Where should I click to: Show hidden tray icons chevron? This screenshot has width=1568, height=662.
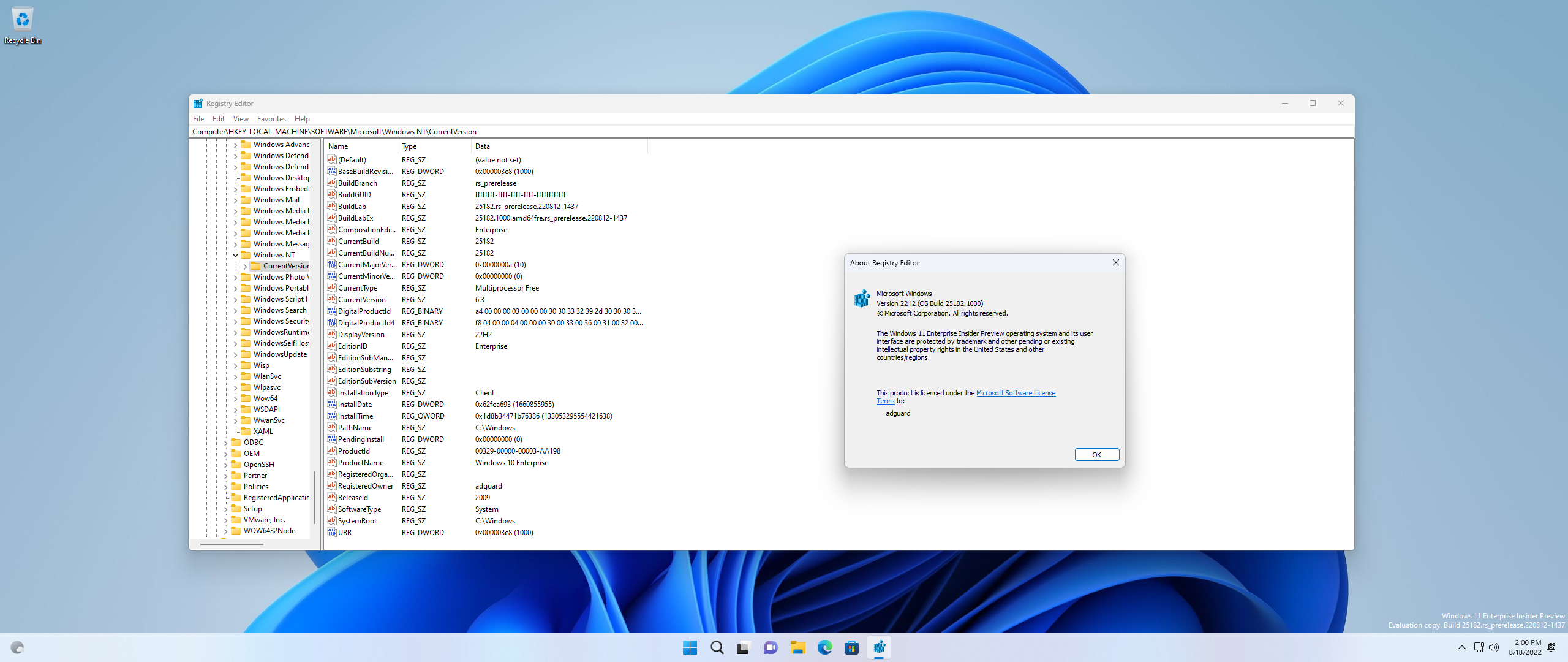pos(1461,647)
